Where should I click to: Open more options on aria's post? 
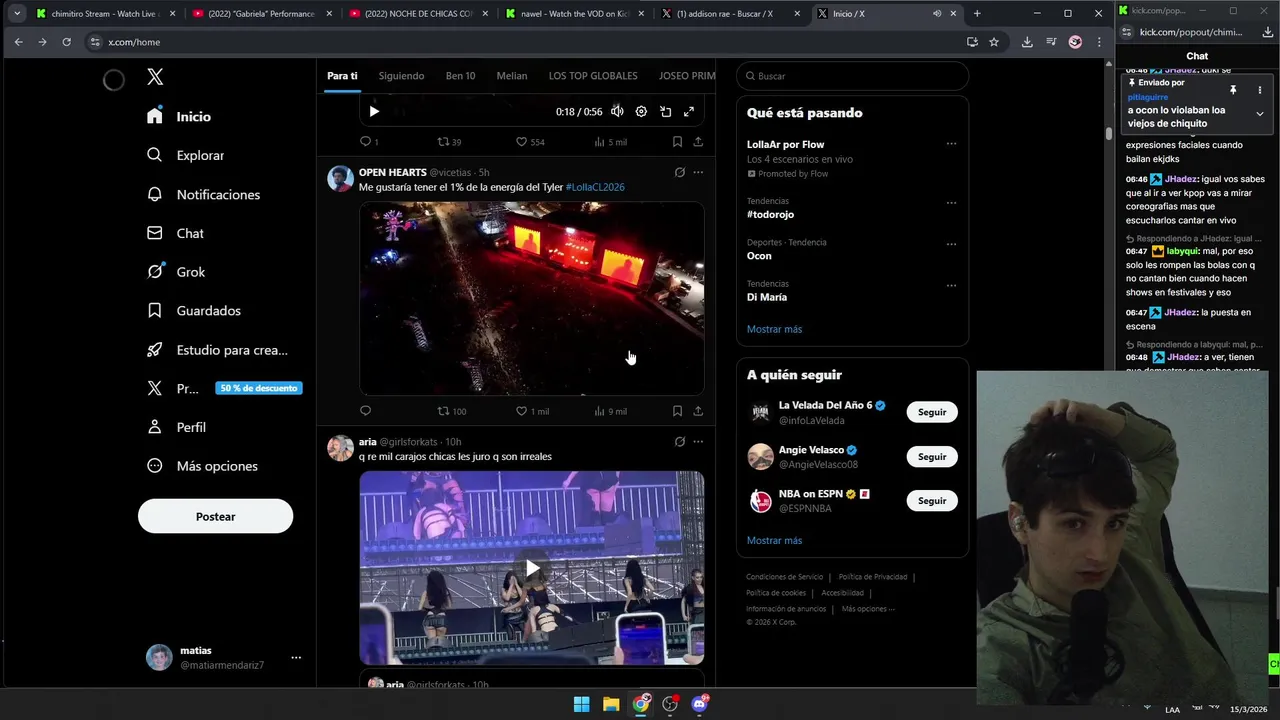pos(698,441)
